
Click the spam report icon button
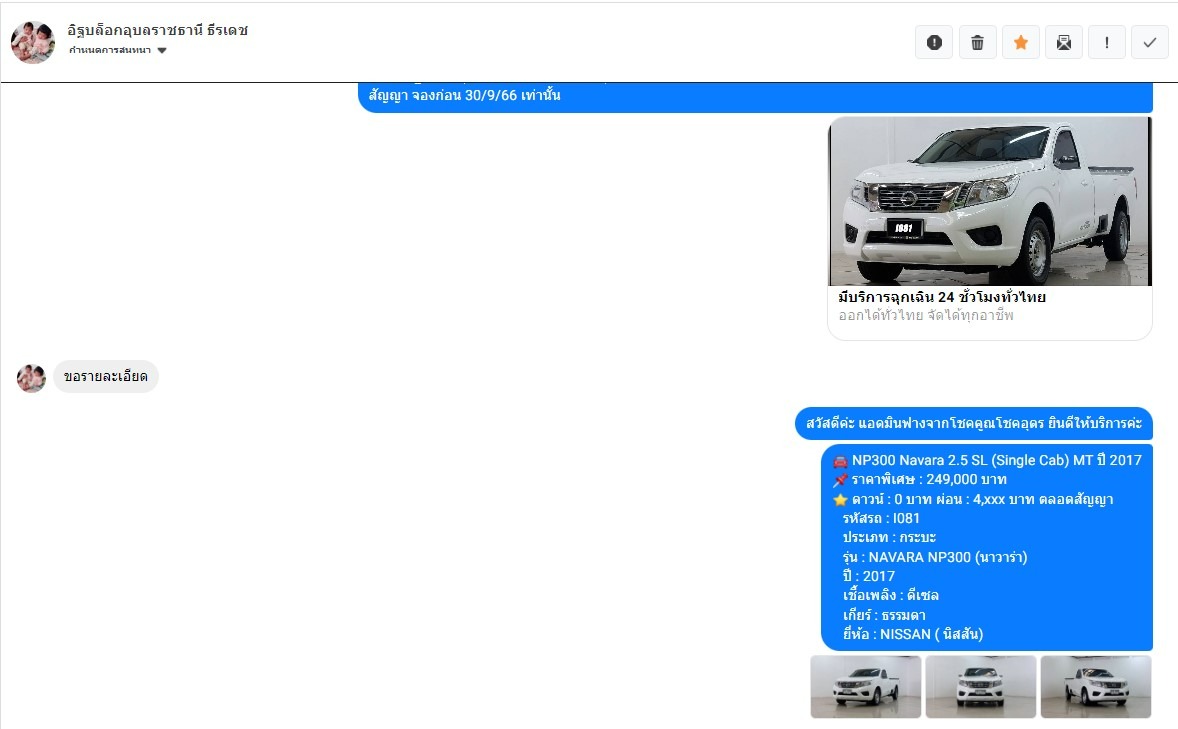934,42
